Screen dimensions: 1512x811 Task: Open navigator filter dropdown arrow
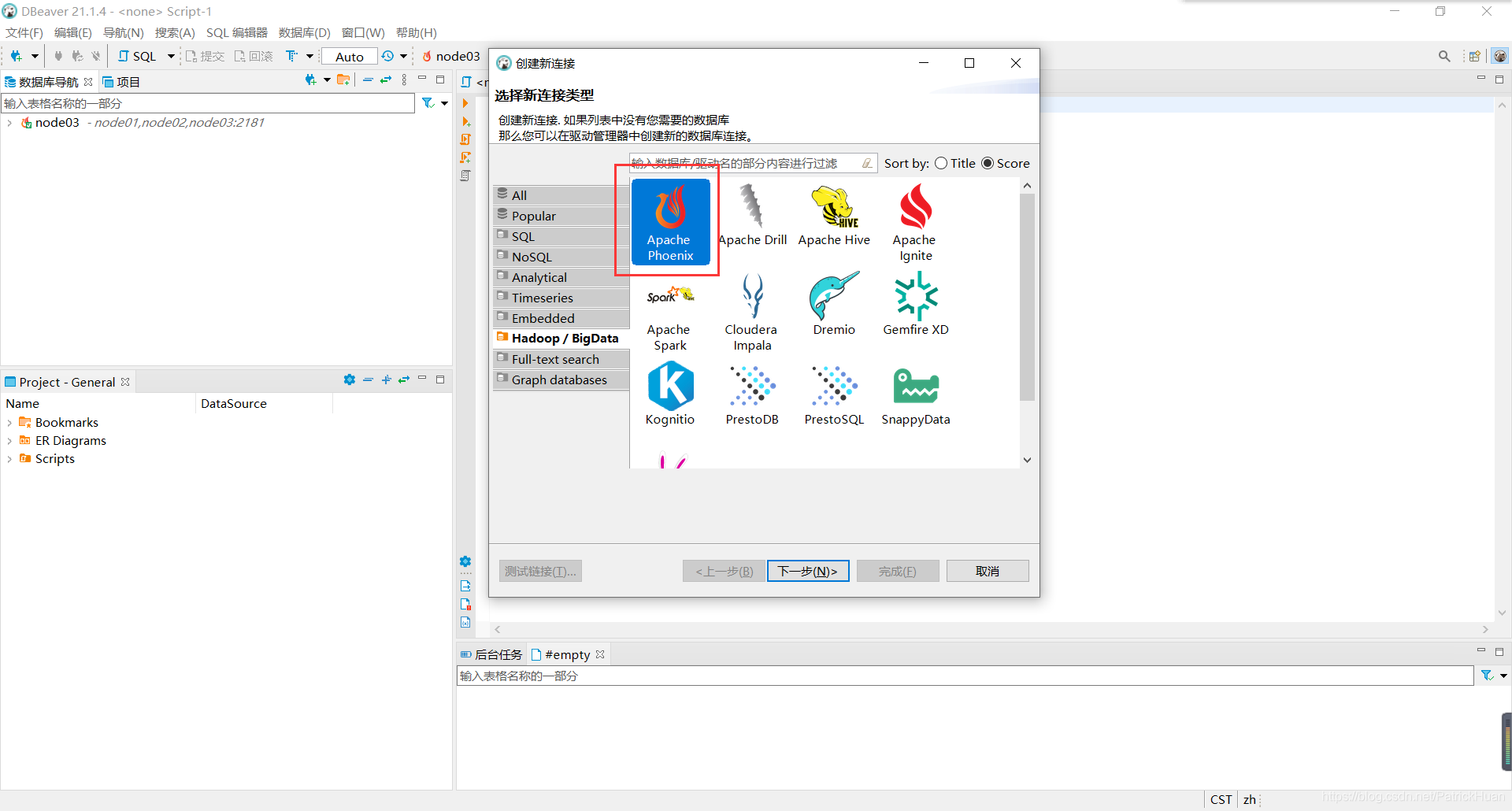click(445, 103)
